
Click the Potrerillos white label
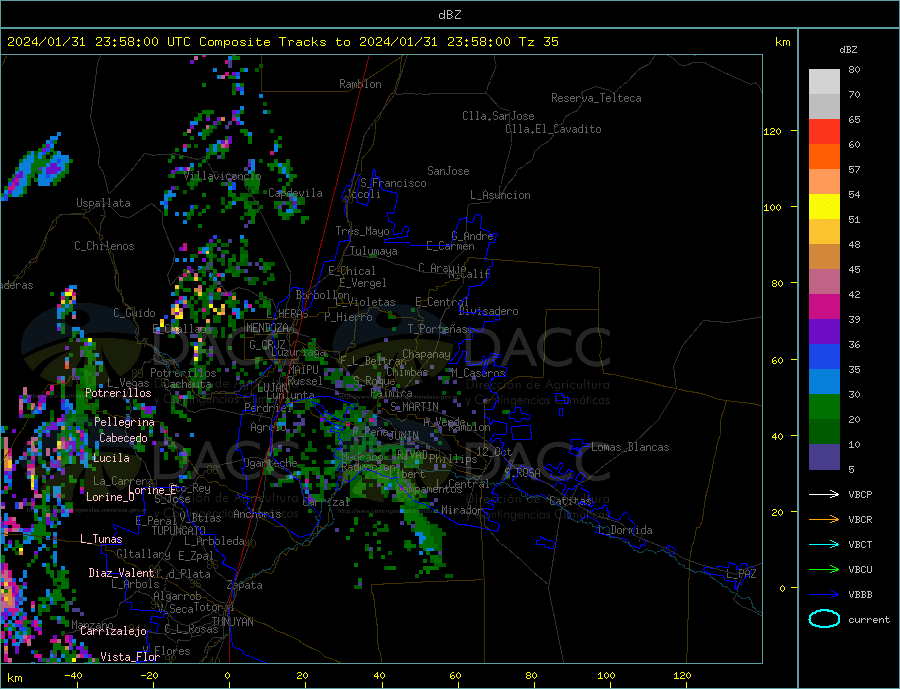tap(118, 393)
